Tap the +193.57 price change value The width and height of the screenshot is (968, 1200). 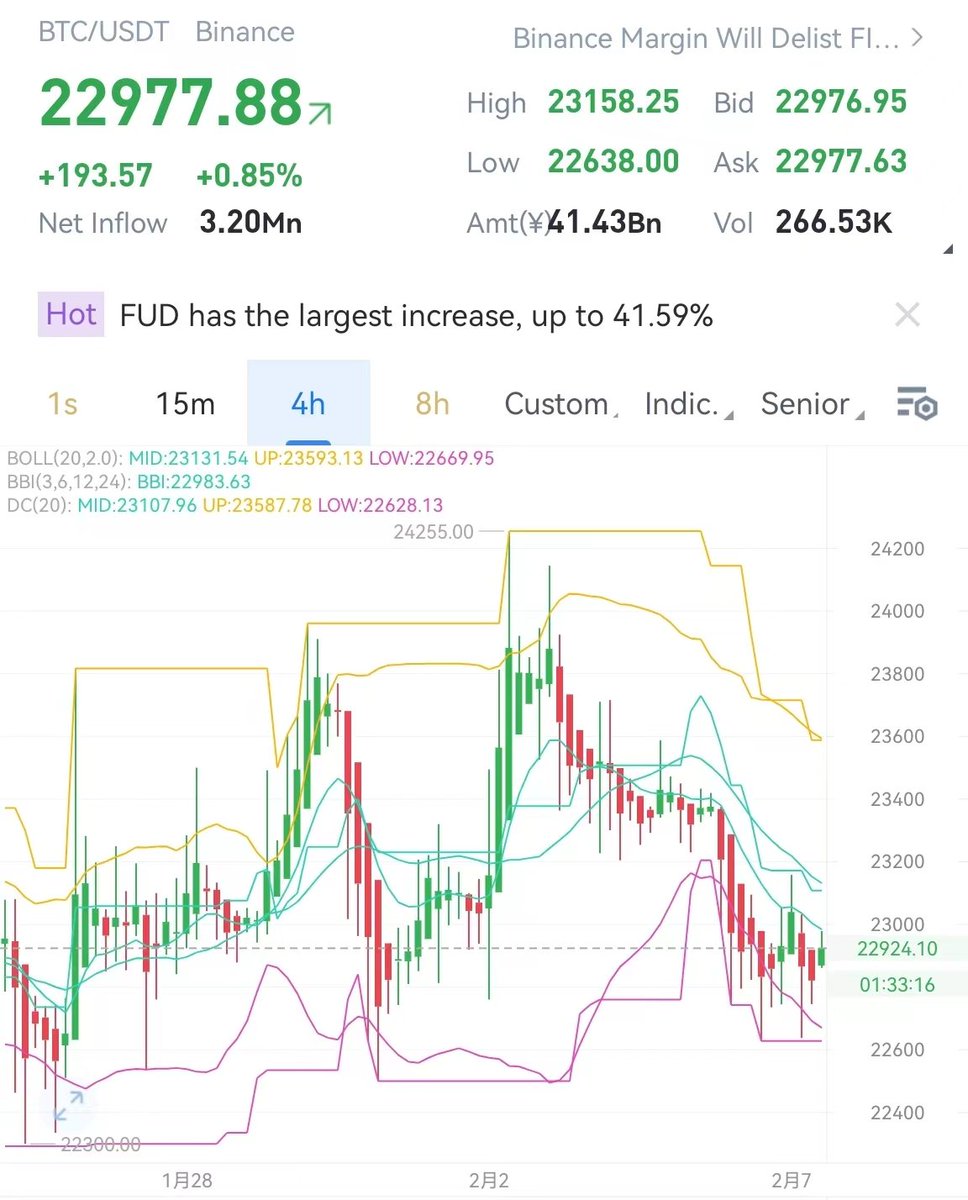tap(95, 176)
